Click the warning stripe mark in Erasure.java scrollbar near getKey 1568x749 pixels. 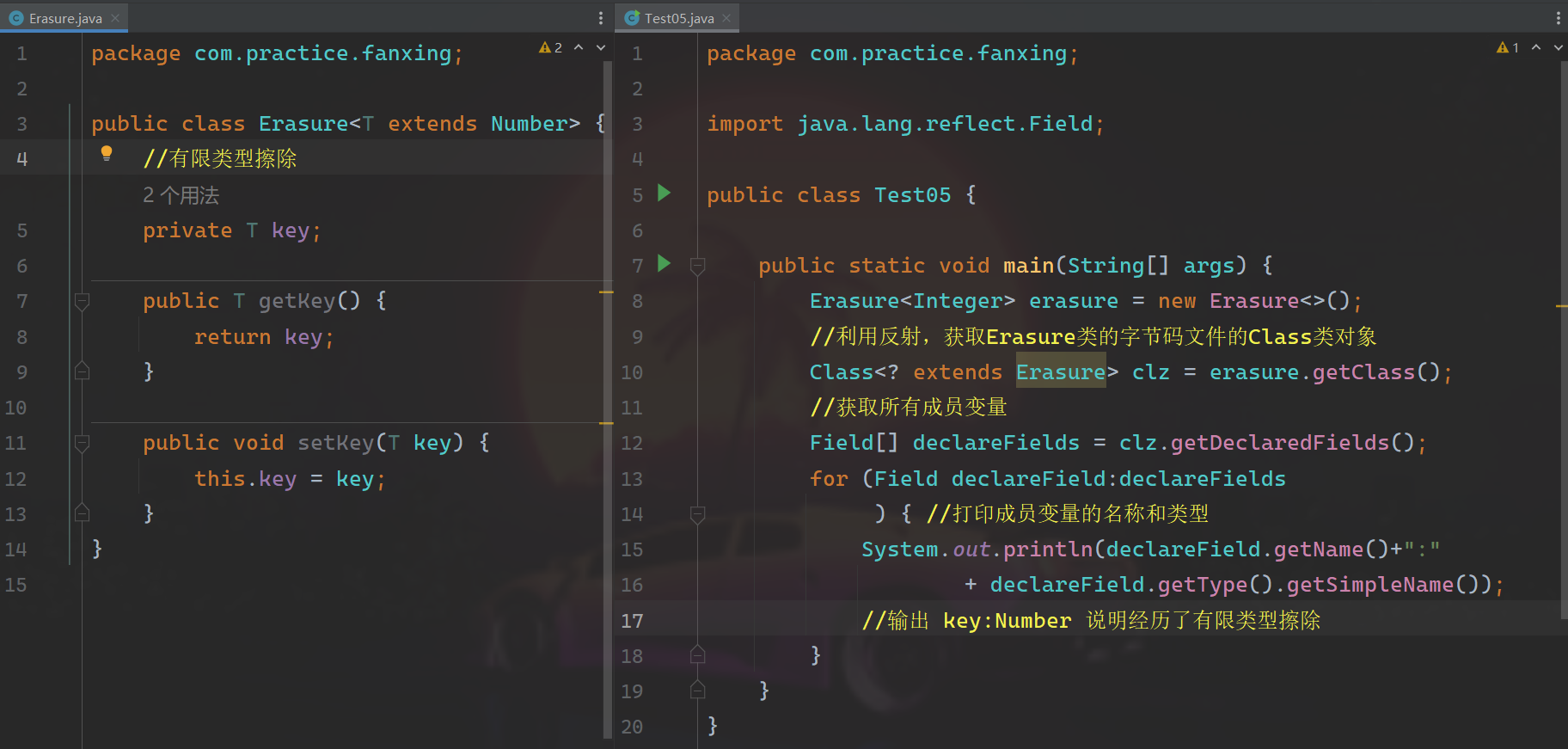[x=607, y=292]
